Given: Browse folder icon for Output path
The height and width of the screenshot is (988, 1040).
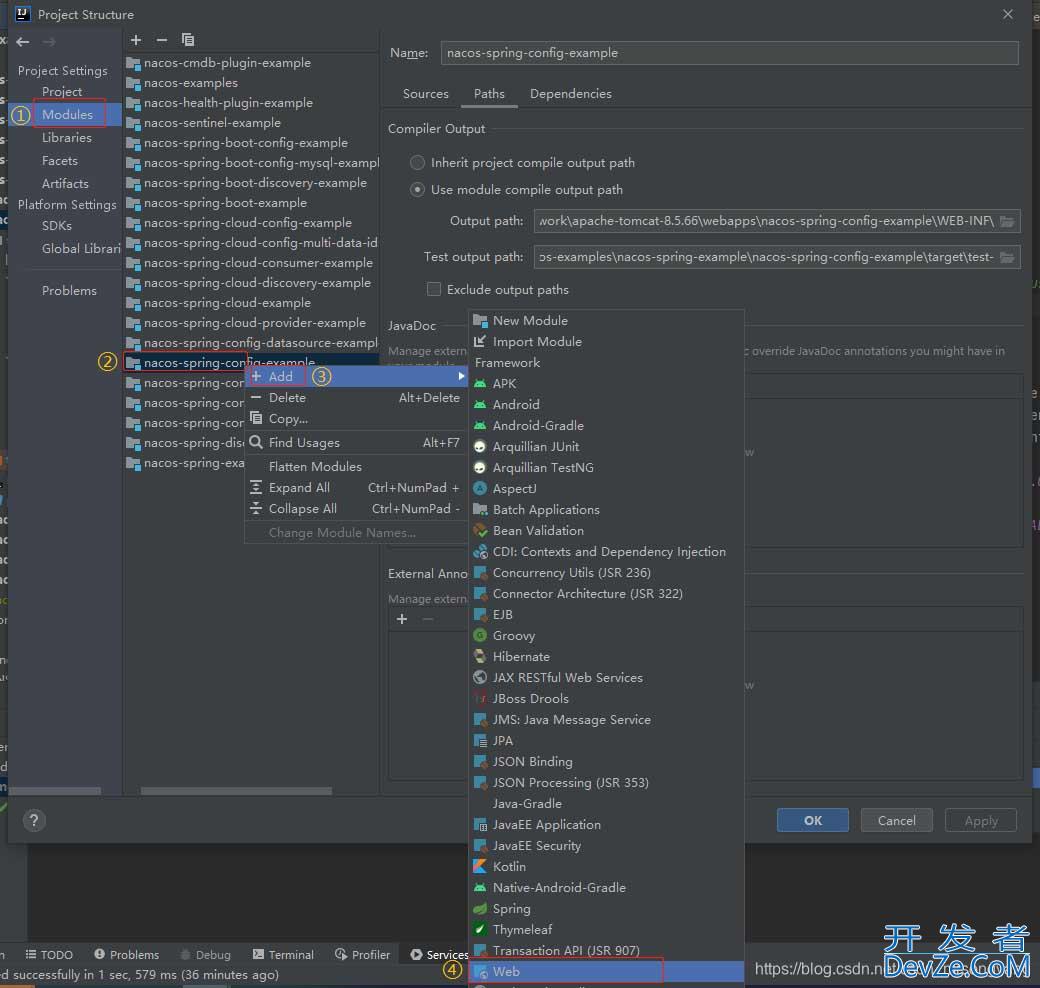Looking at the screenshot, I should click(x=1007, y=221).
